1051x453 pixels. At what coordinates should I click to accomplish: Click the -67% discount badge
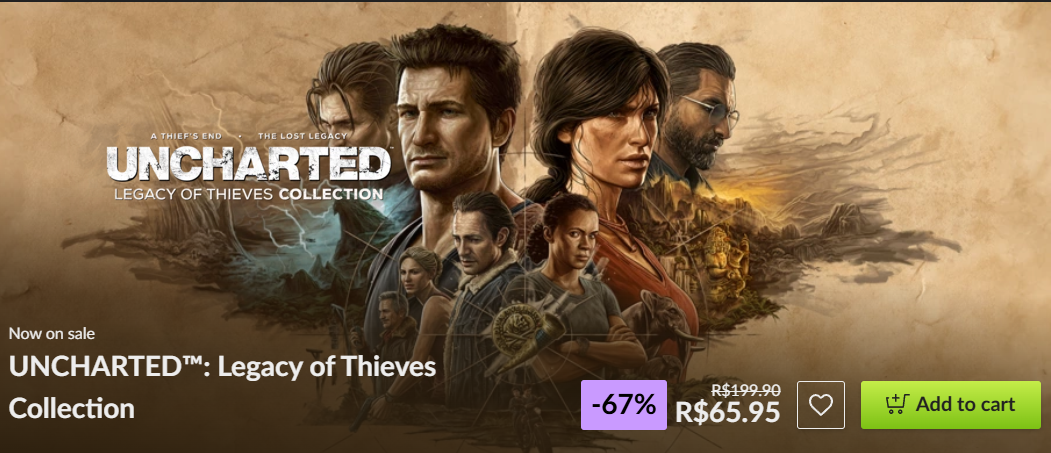[623, 405]
